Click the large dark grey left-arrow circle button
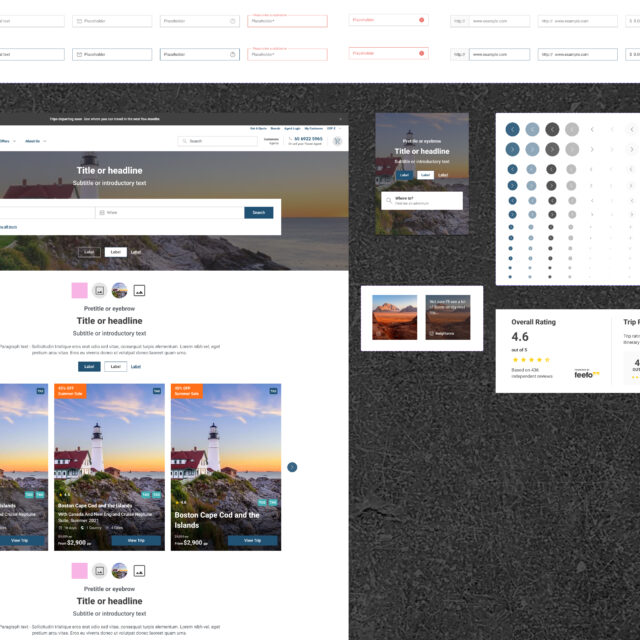This screenshot has height=640, width=640. pyautogui.click(x=552, y=129)
